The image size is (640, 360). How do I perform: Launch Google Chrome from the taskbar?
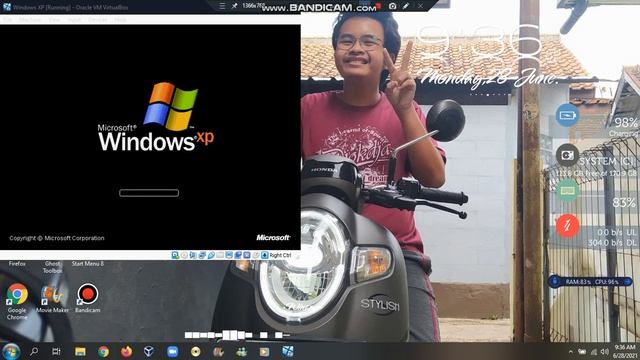click(x=103, y=351)
